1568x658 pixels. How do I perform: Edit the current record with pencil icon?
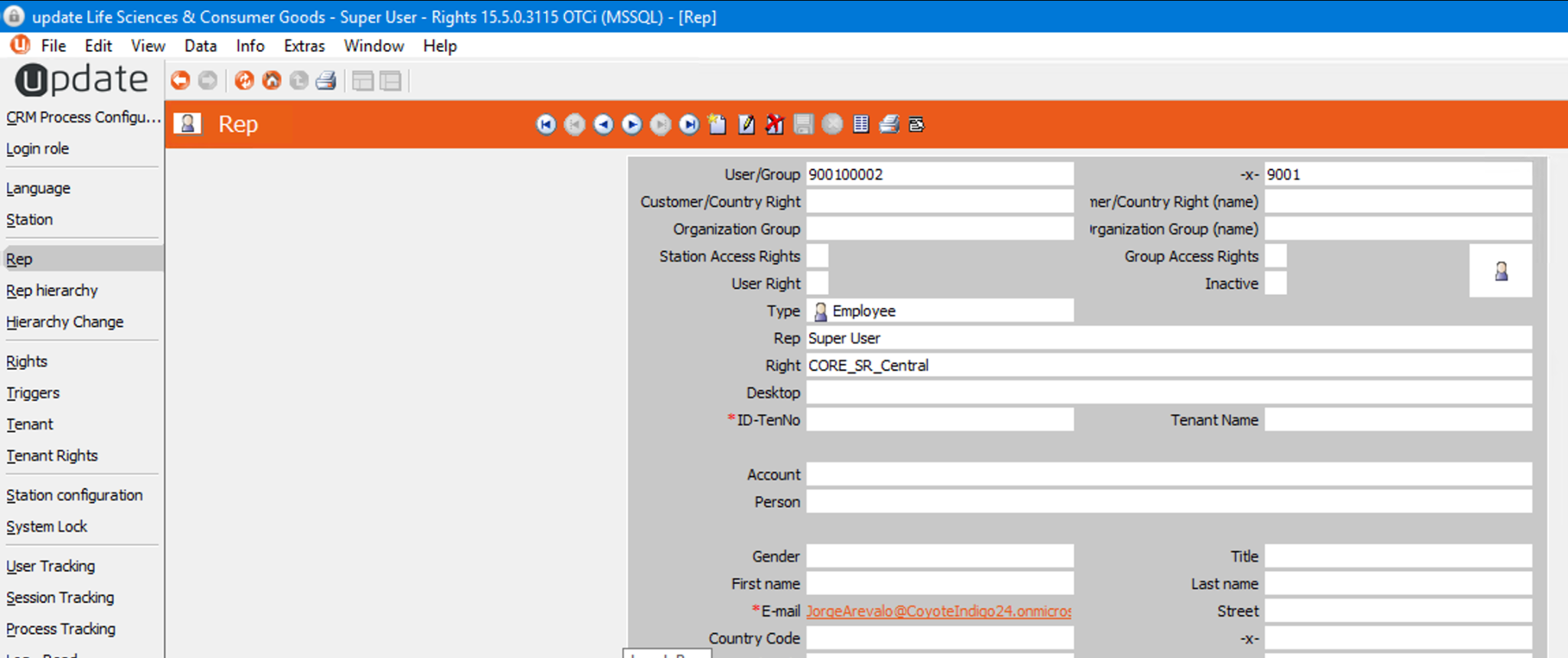[746, 124]
